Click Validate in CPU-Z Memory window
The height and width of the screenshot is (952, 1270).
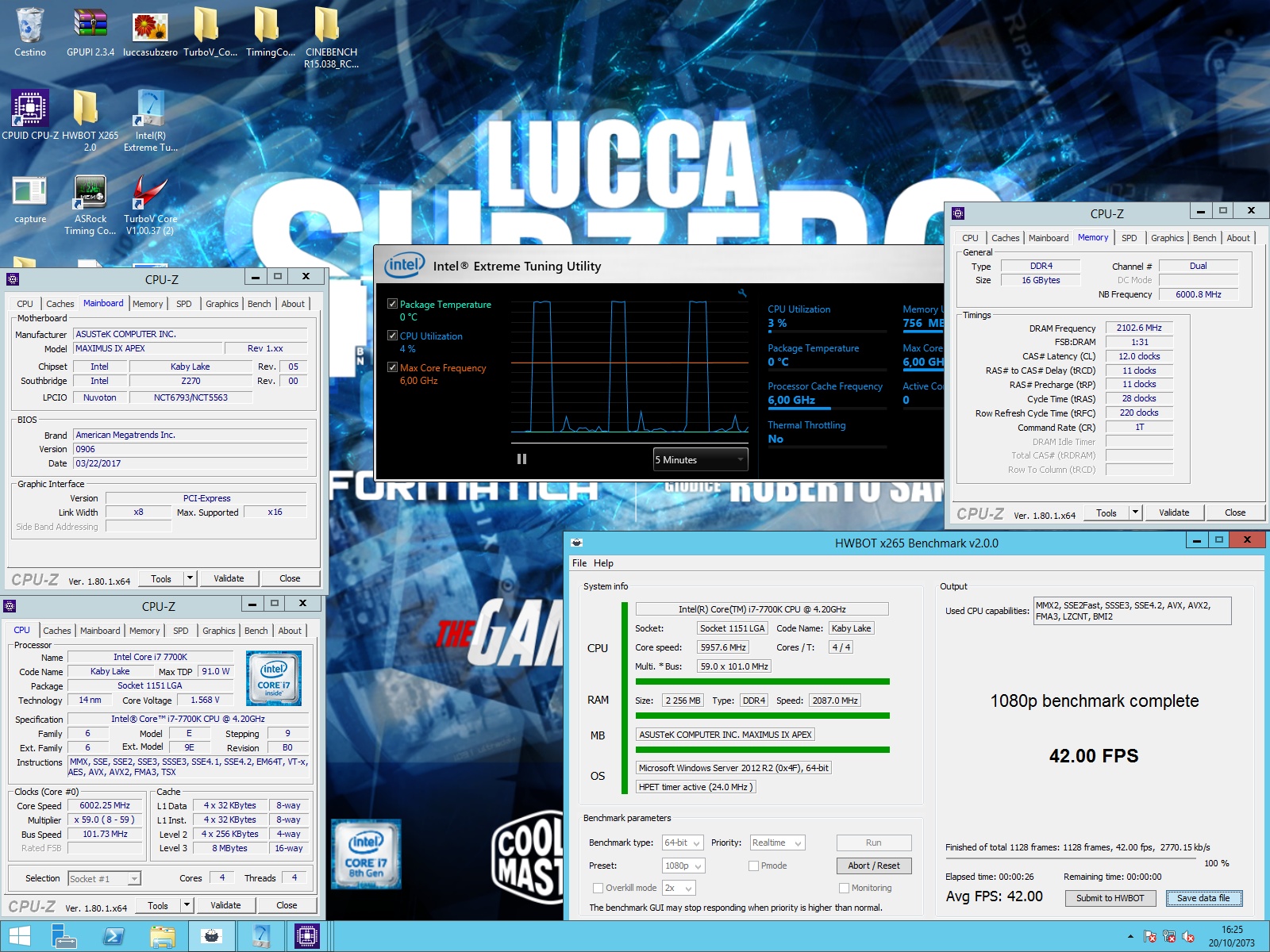pos(1173,512)
